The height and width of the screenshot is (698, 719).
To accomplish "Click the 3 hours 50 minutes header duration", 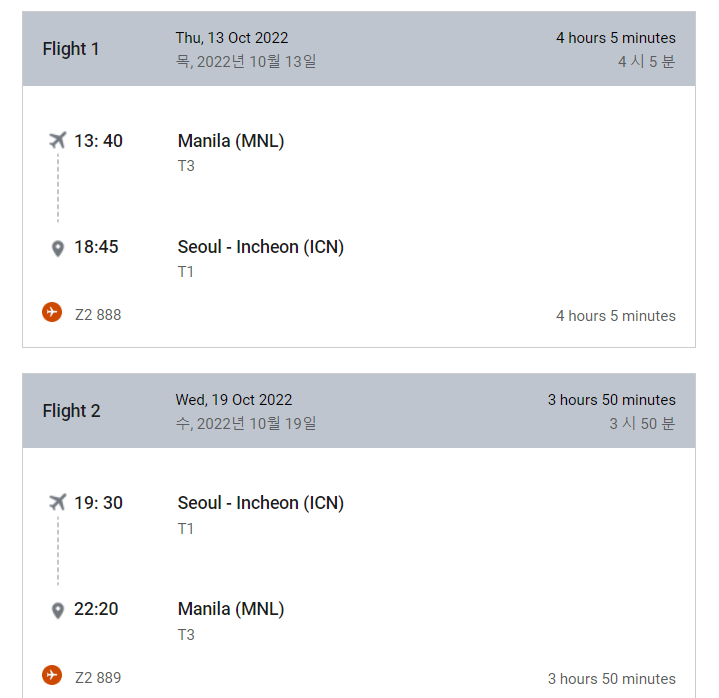I will (612, 400).
